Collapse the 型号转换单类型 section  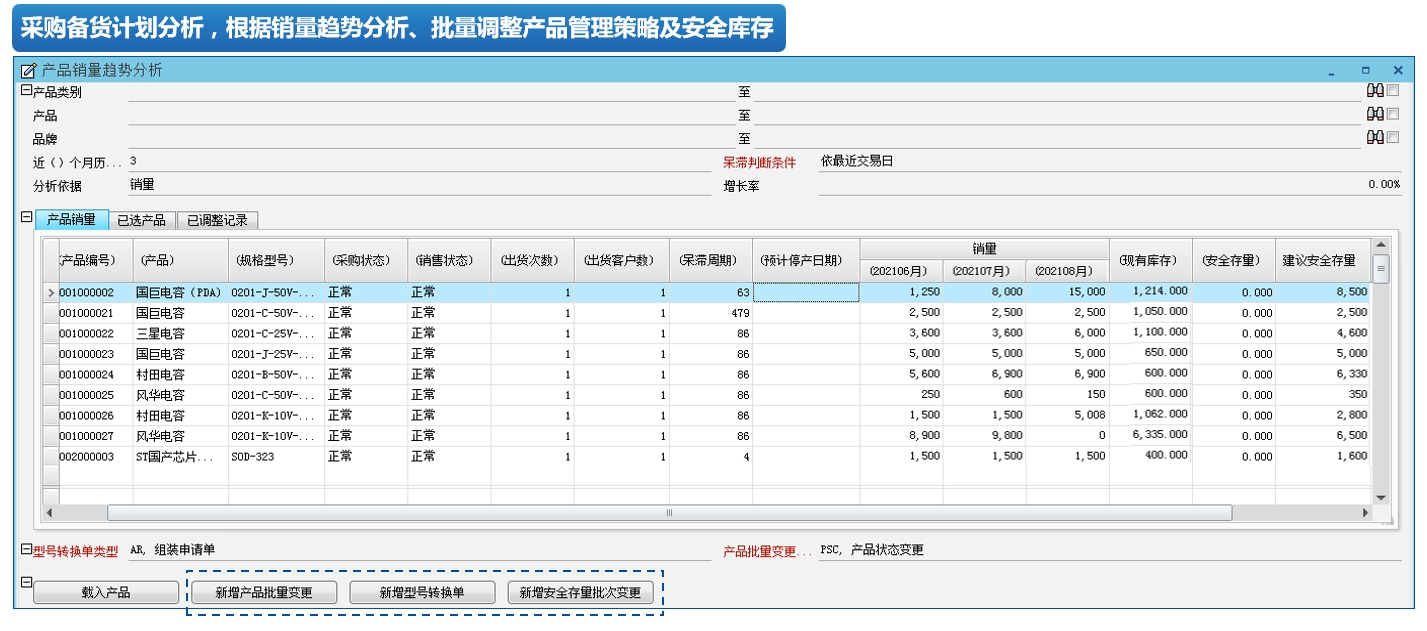click(27, 549)
